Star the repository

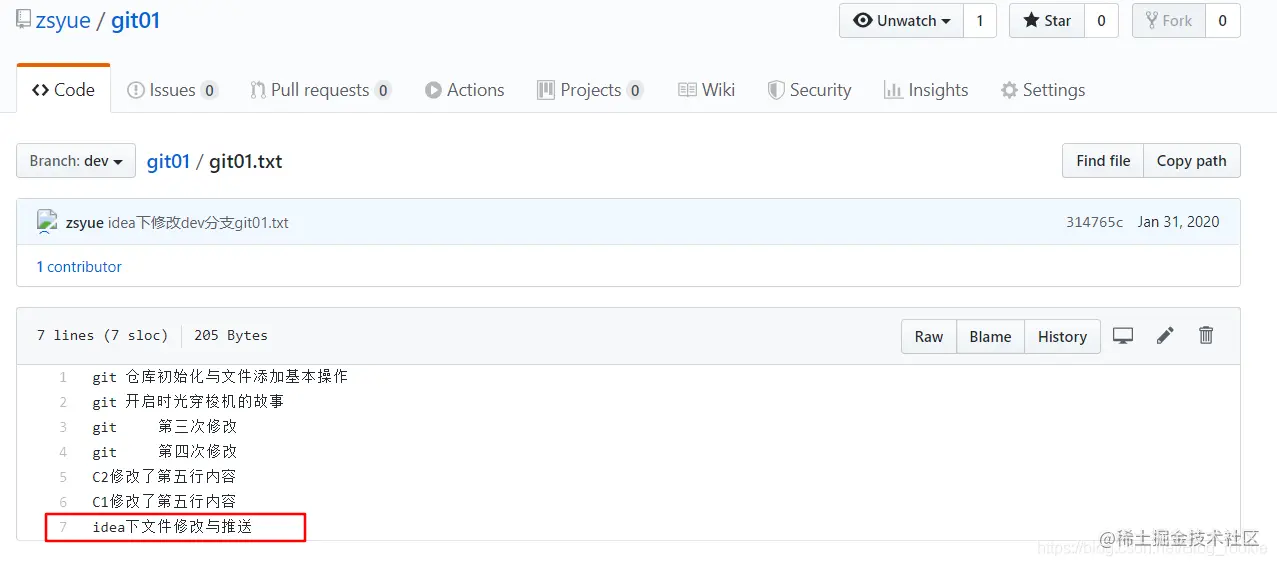[1047, 21]
